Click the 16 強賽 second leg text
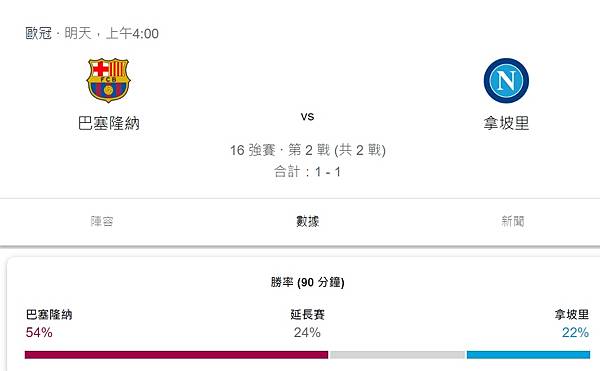 pyautogui.click(x=307, y=150)
